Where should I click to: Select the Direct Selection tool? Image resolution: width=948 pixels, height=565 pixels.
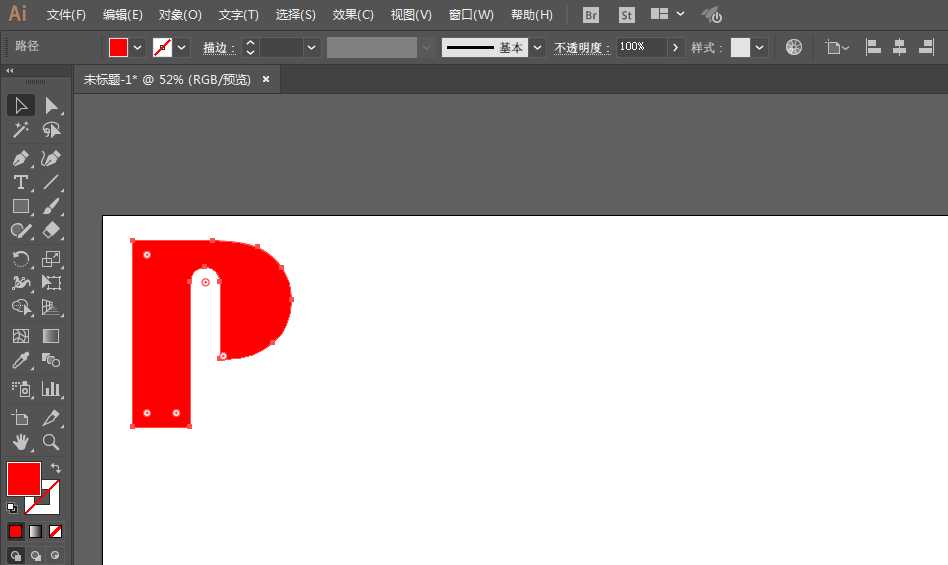pos(51,106)
